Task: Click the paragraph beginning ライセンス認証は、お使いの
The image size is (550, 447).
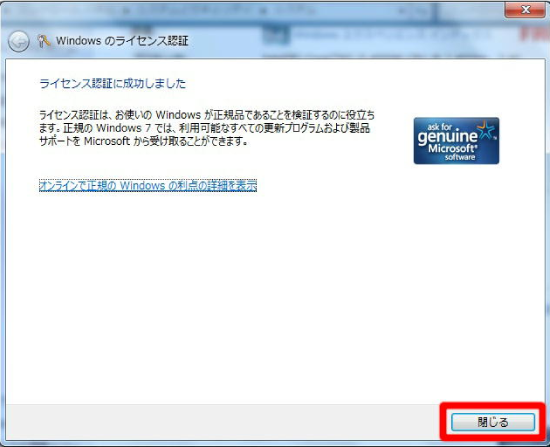Action: click(x=207, y=128)
